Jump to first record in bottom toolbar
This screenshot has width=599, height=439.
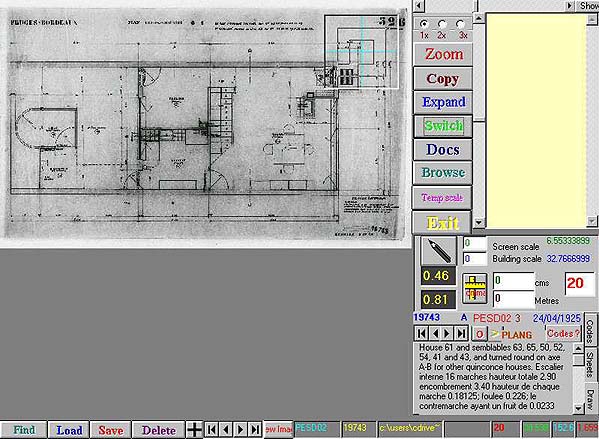pos(211,430)
